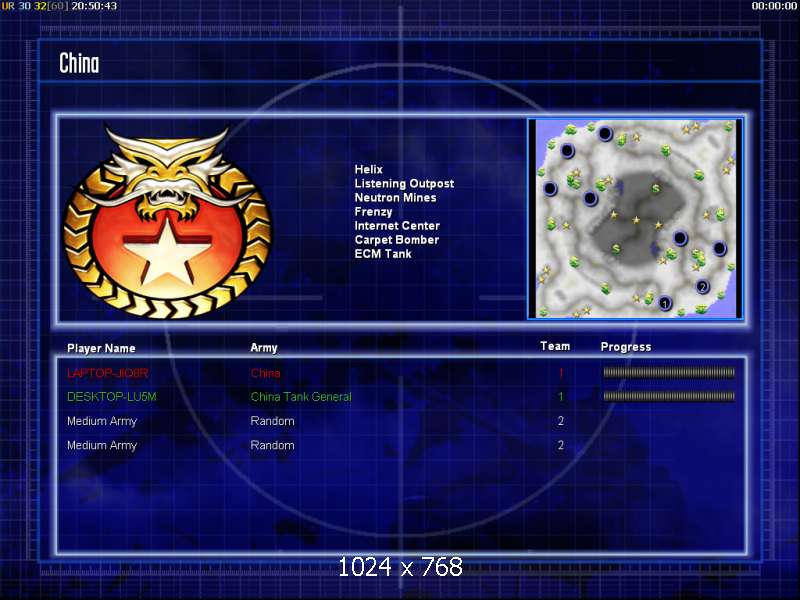Click the Team column header
This screenshot has width=800, height=600.
click(555, 346)
